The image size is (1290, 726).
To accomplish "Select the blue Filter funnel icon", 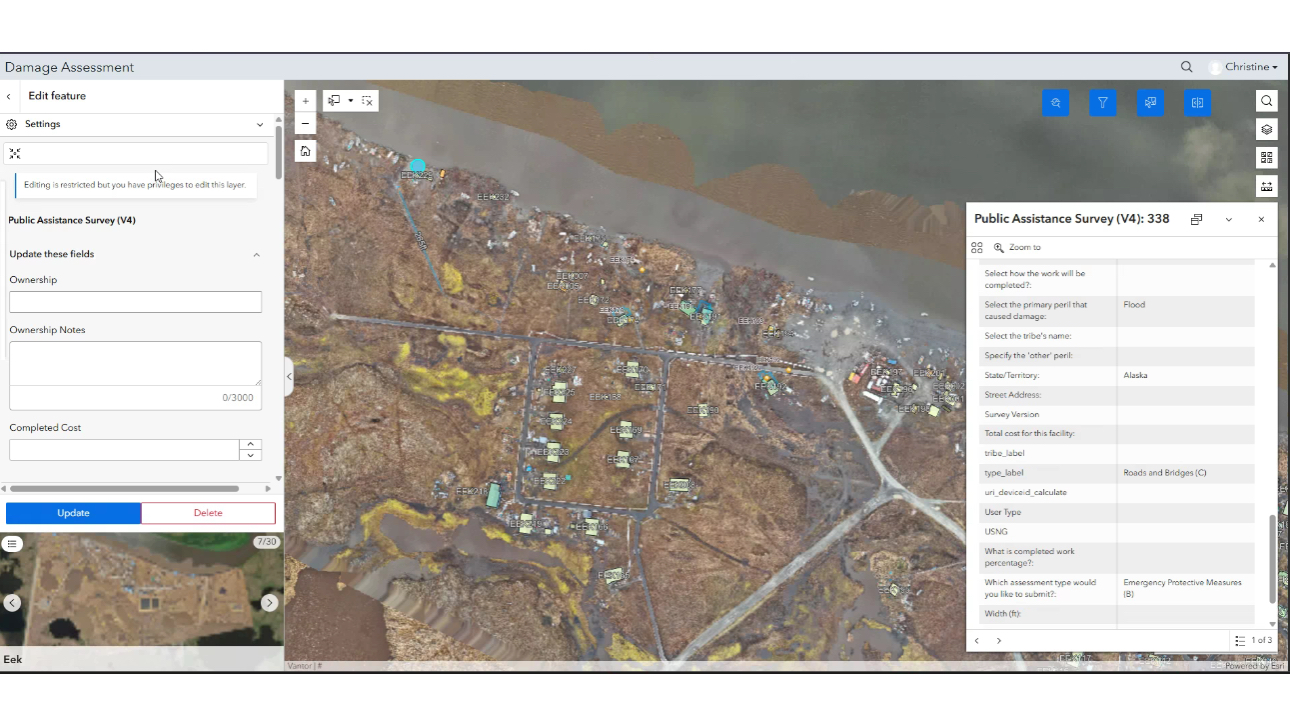I will [x=1103, y=102].
